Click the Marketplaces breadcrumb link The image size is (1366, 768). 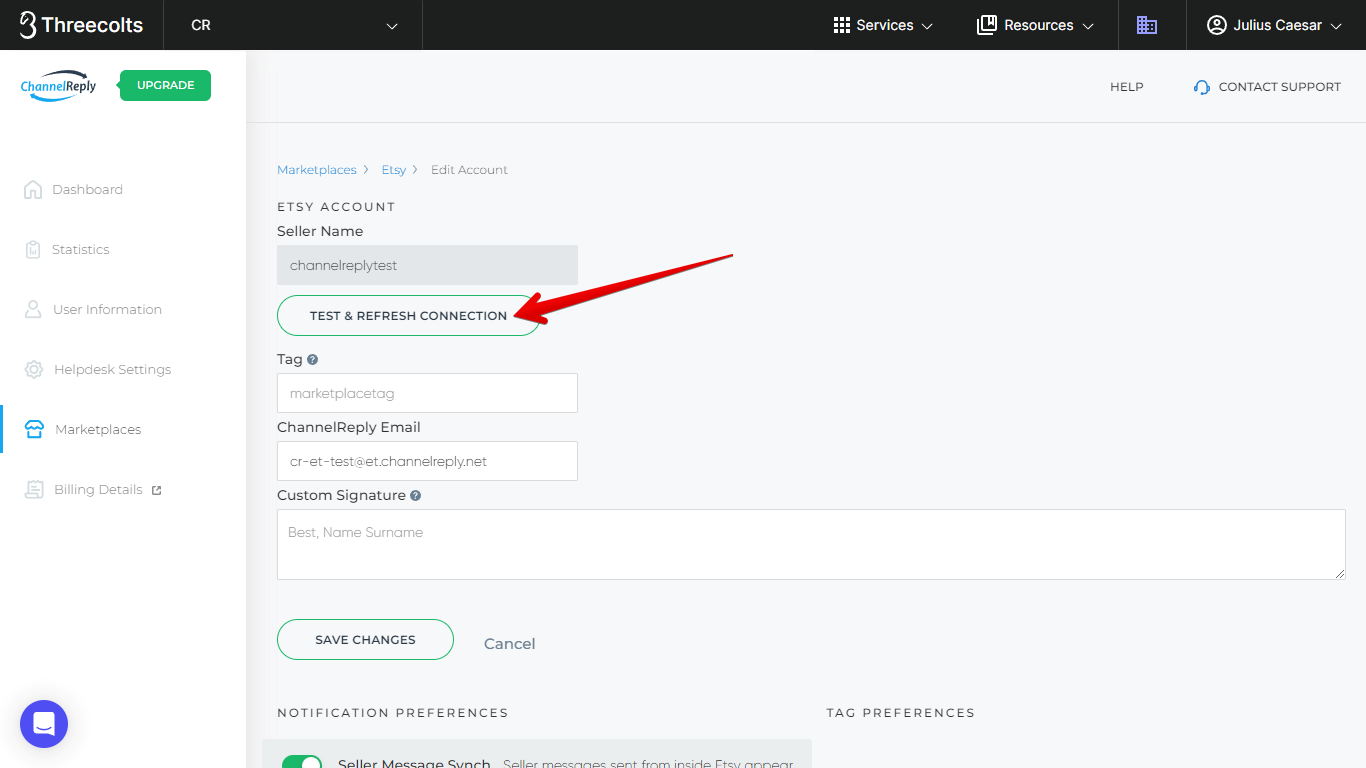coord(317,170)
